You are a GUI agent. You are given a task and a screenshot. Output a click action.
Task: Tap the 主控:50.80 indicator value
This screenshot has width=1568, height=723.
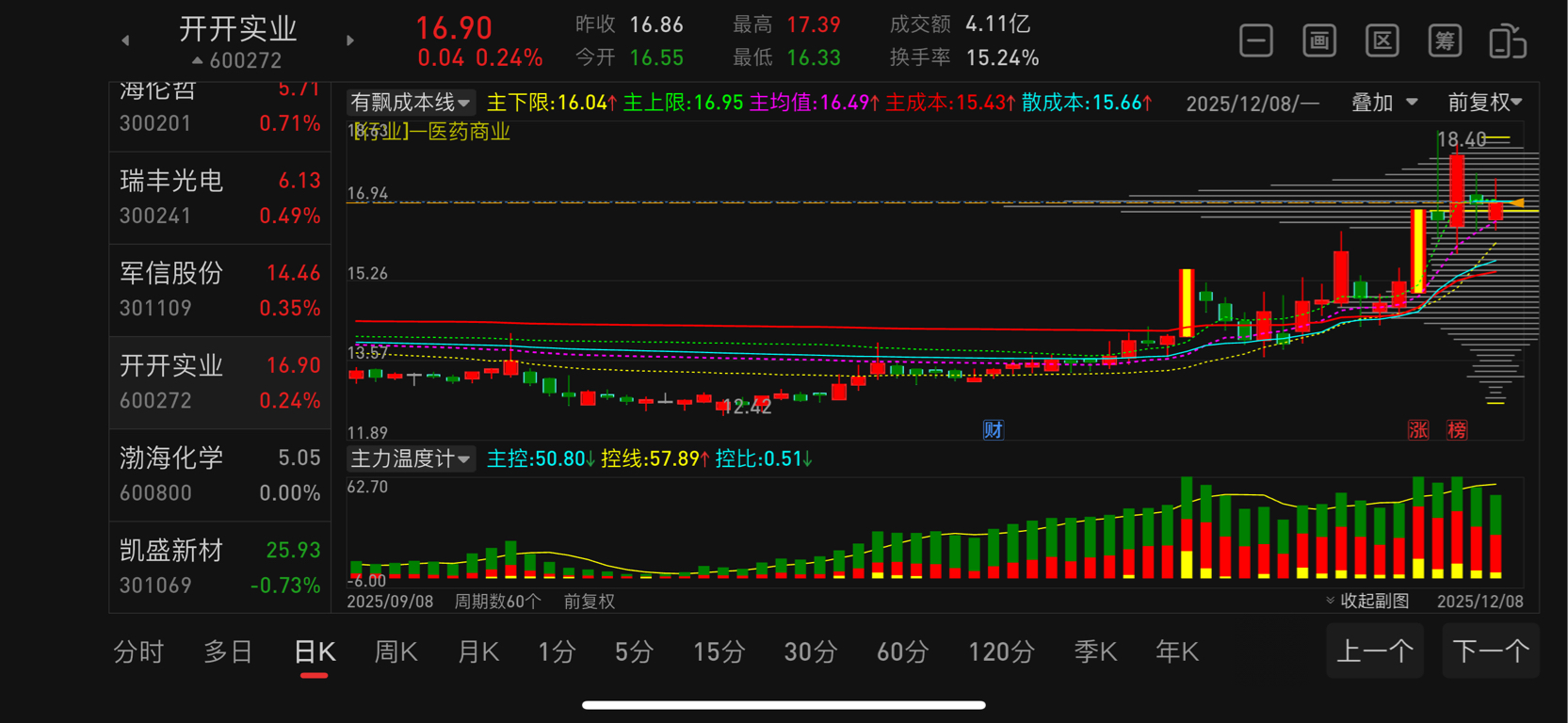coord(542,458)
